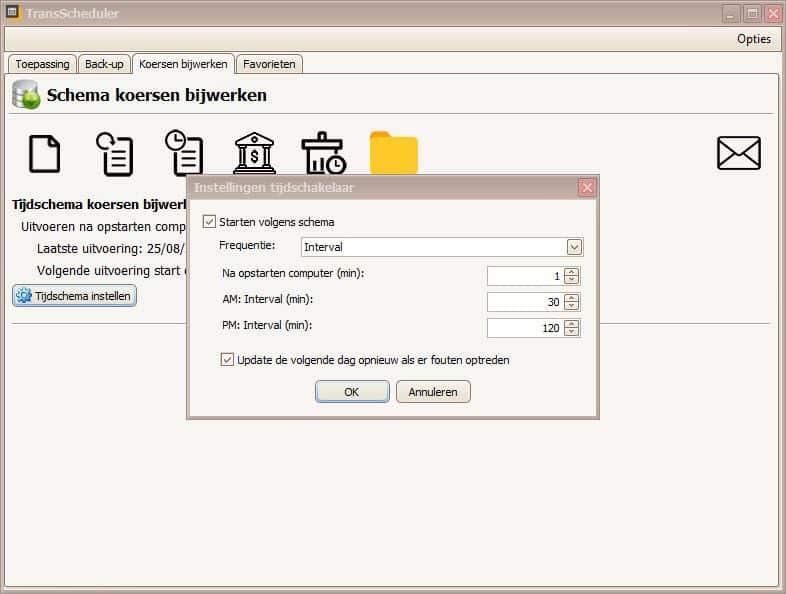
Task: Open the Opties menu
Action: (x=753, y=39)
